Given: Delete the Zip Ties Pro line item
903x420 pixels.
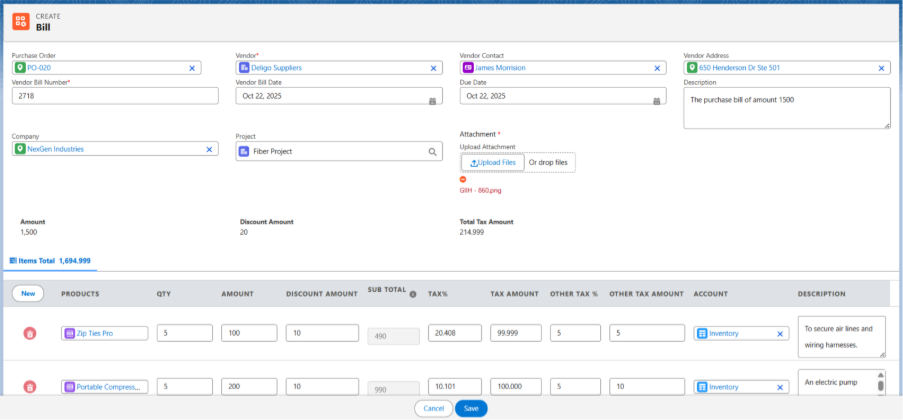Looking at the screenshot, I should 30,333.
